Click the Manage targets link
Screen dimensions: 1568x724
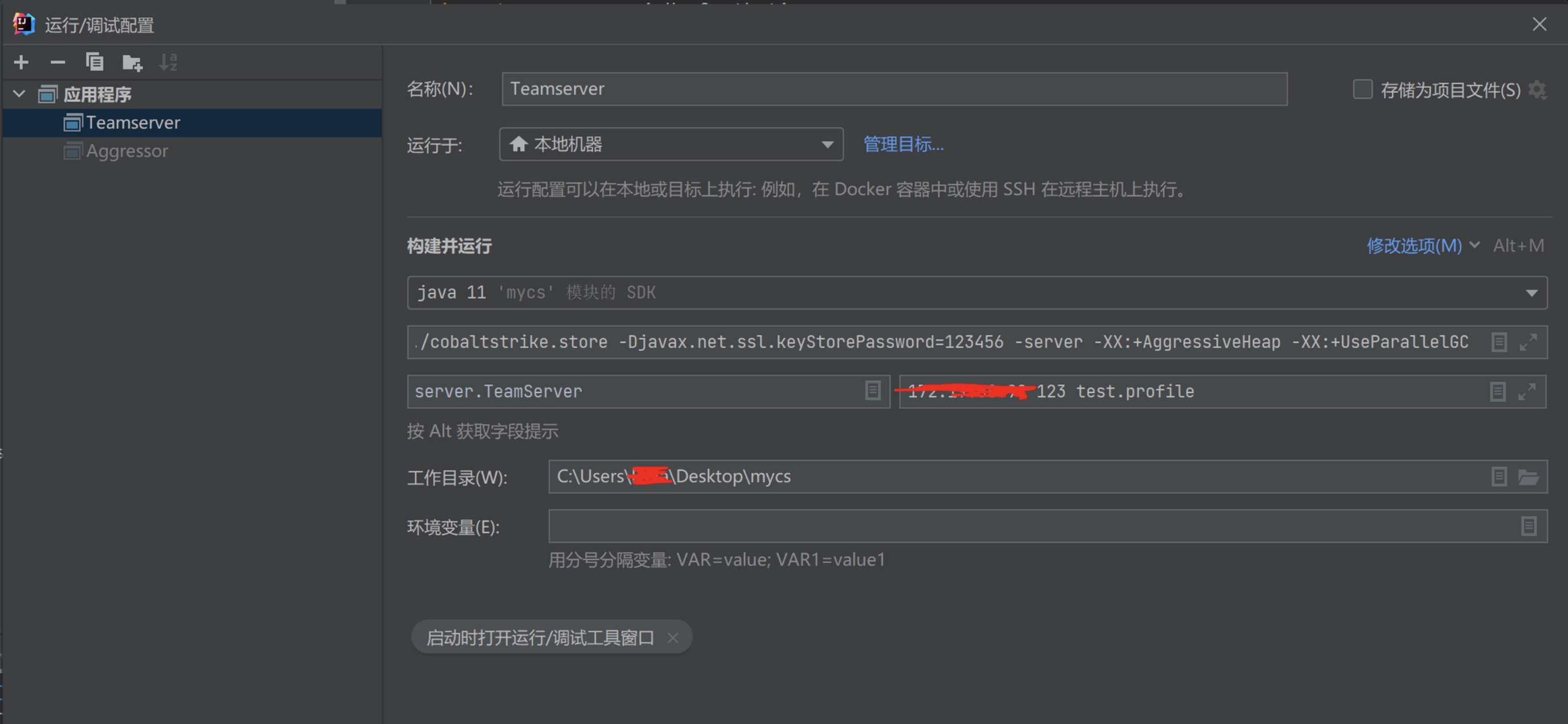(903, 144)
